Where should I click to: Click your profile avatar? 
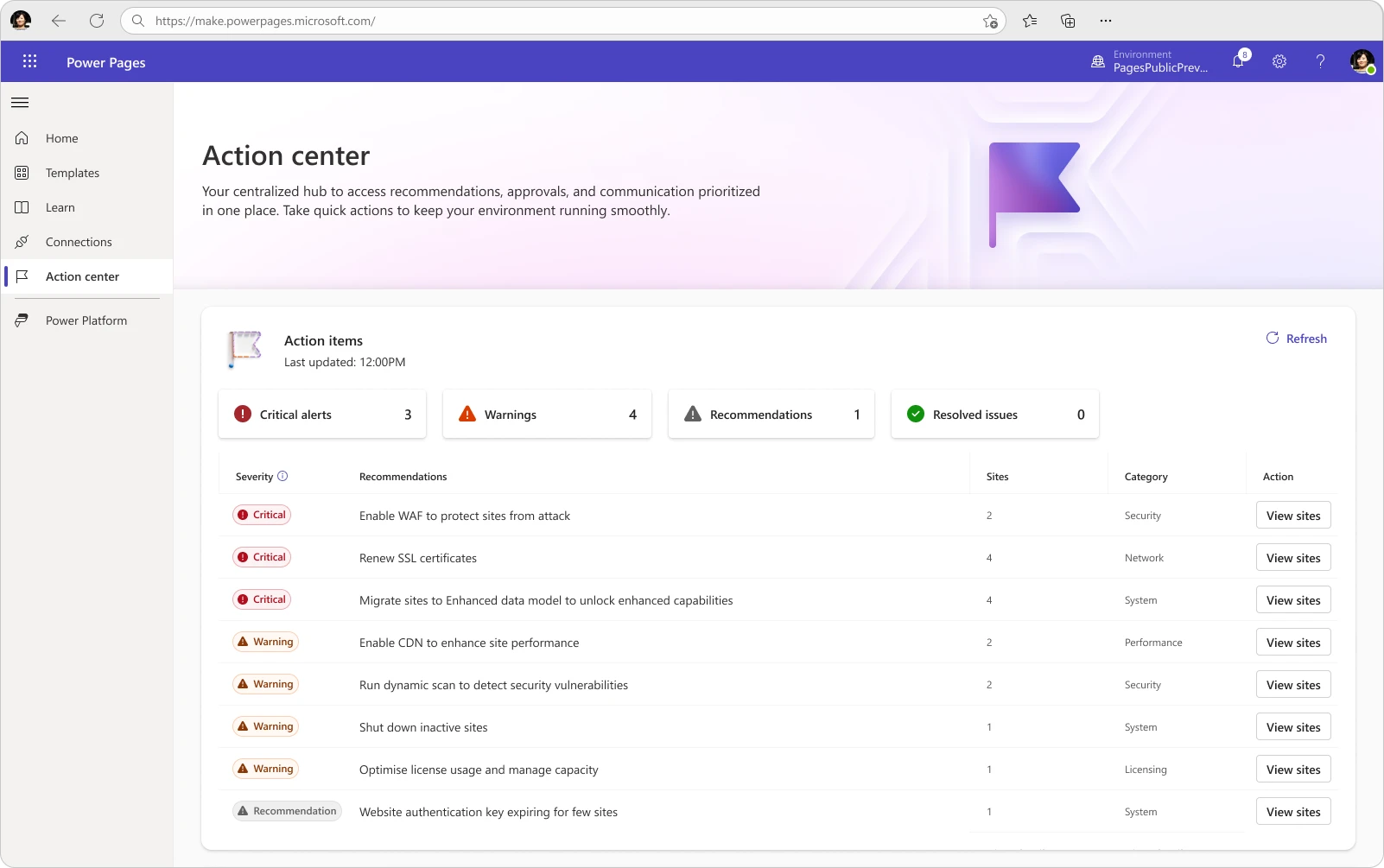(1362, 61)
